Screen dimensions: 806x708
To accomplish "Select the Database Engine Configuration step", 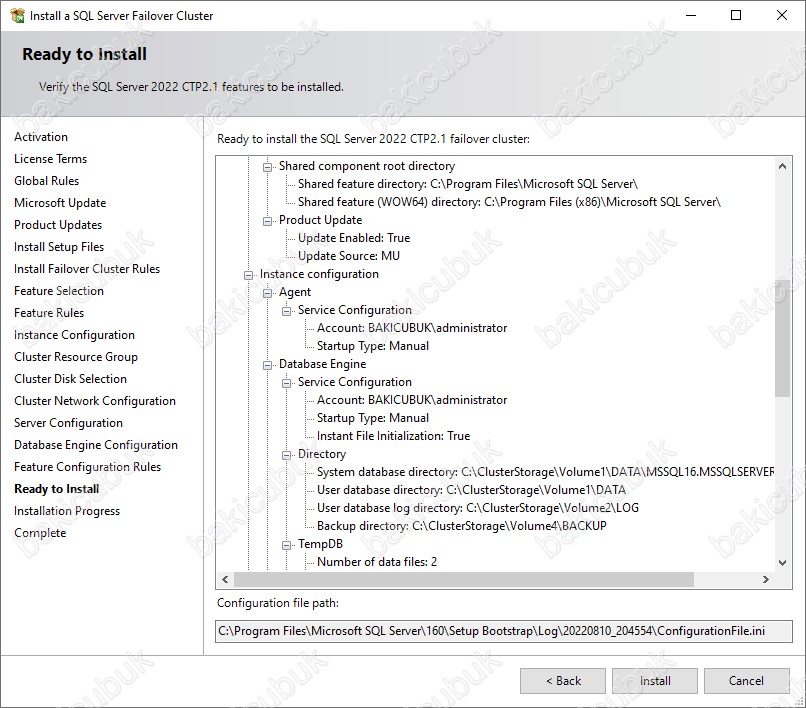I will (96, 445).
